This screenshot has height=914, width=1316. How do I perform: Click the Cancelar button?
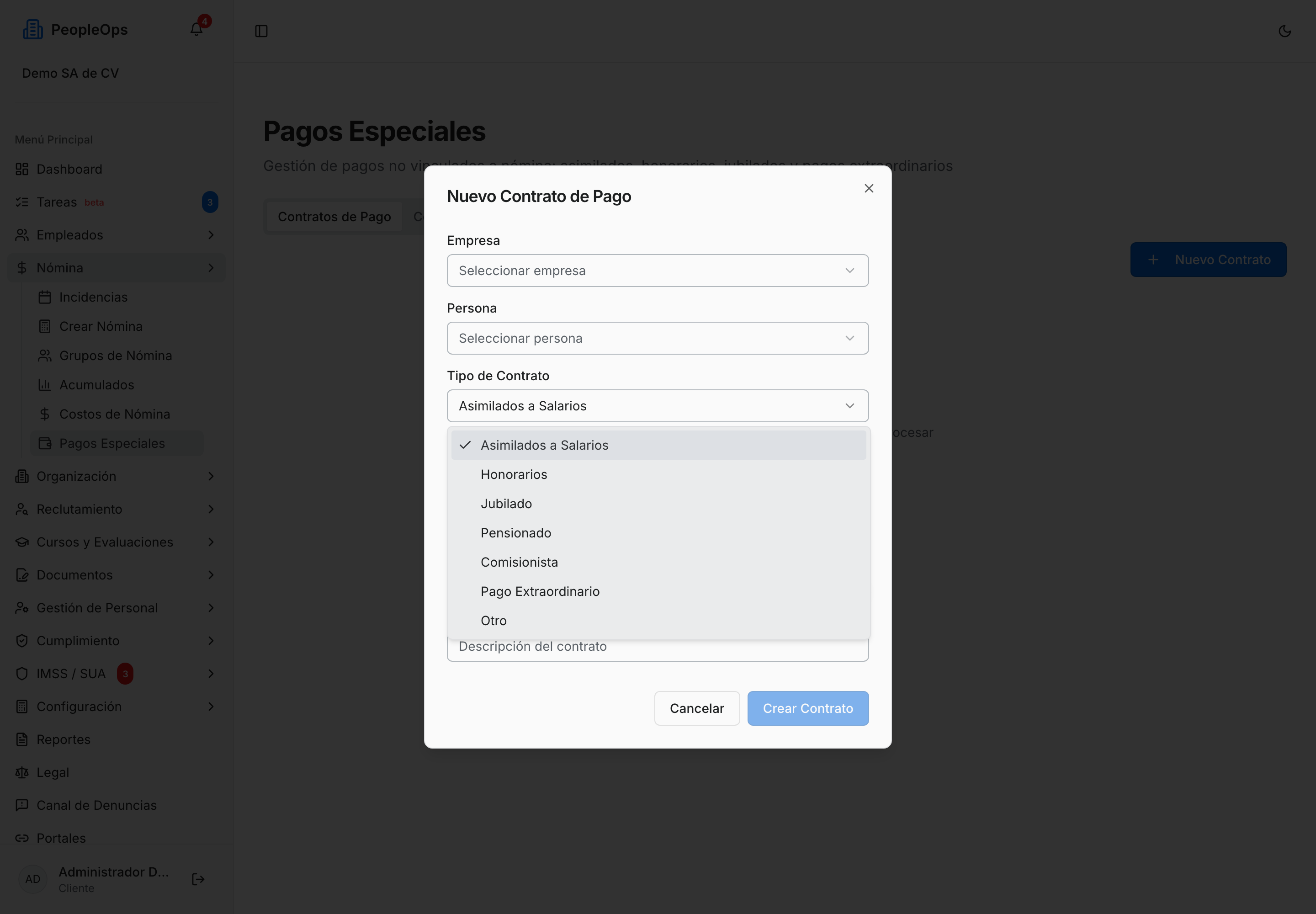coord(697,708)
